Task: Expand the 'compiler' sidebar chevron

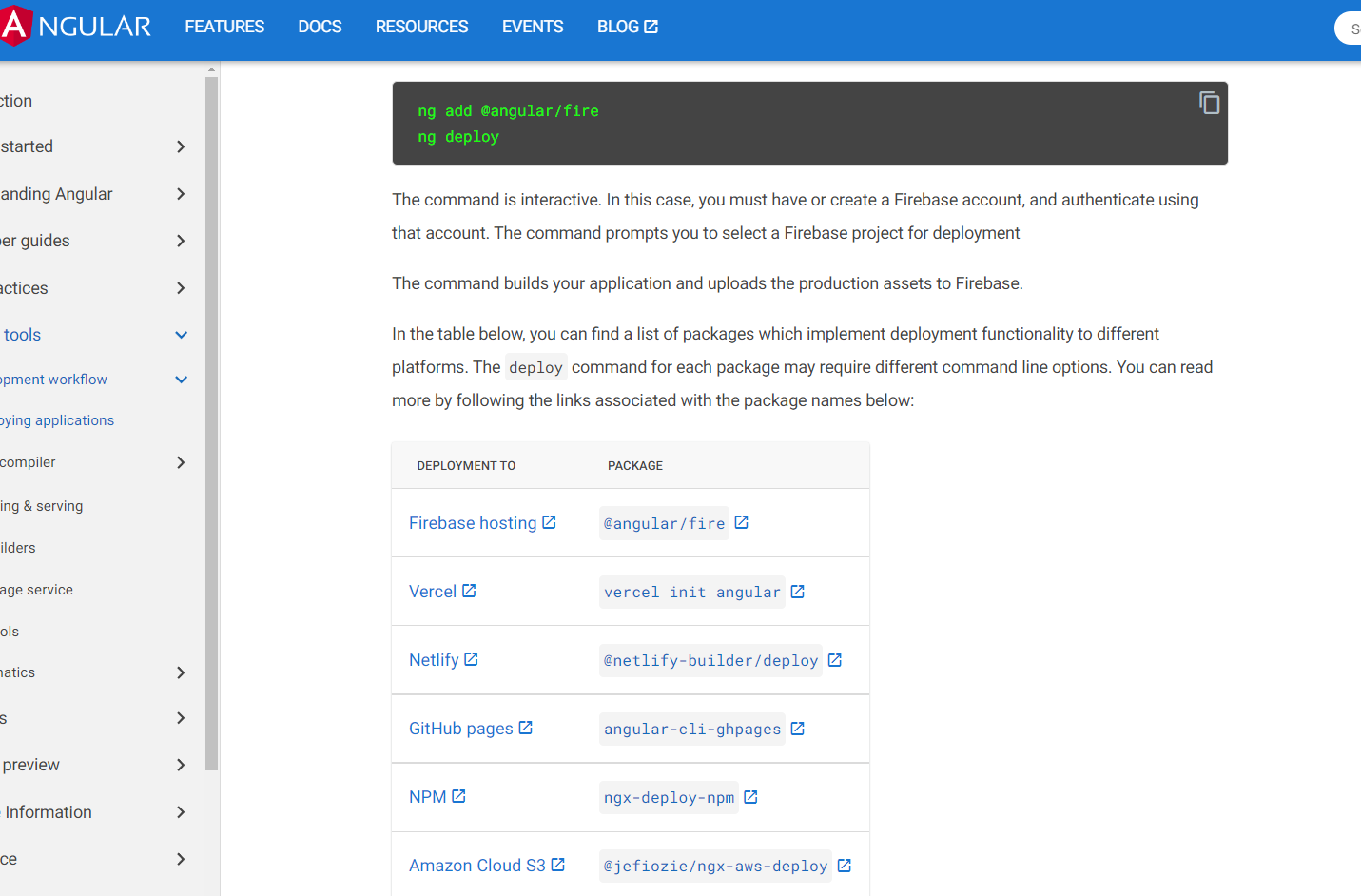Action: (x=181, y=462)
